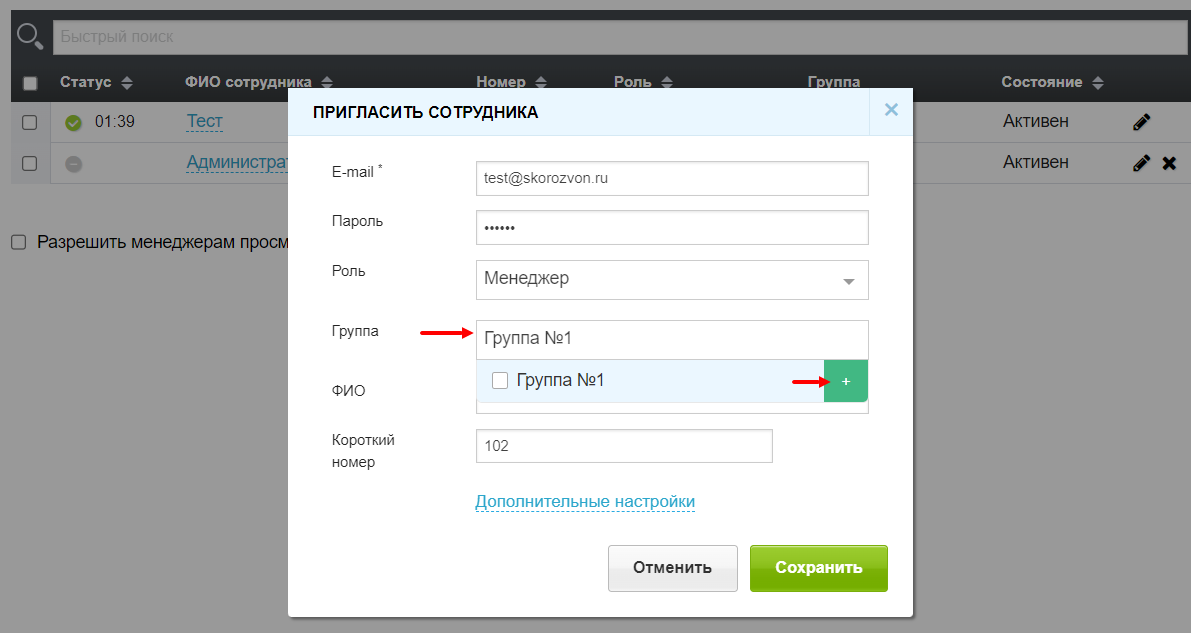Viewport: 1191px width, 633px height.
Task: Click the green plus button beside Группа №1
Action: 846,381
